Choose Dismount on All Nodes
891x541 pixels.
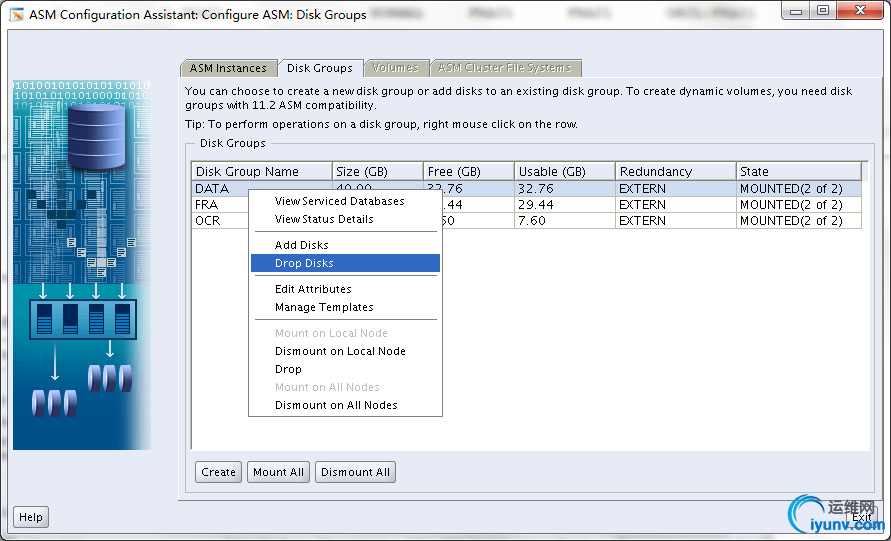click(336, 405)
